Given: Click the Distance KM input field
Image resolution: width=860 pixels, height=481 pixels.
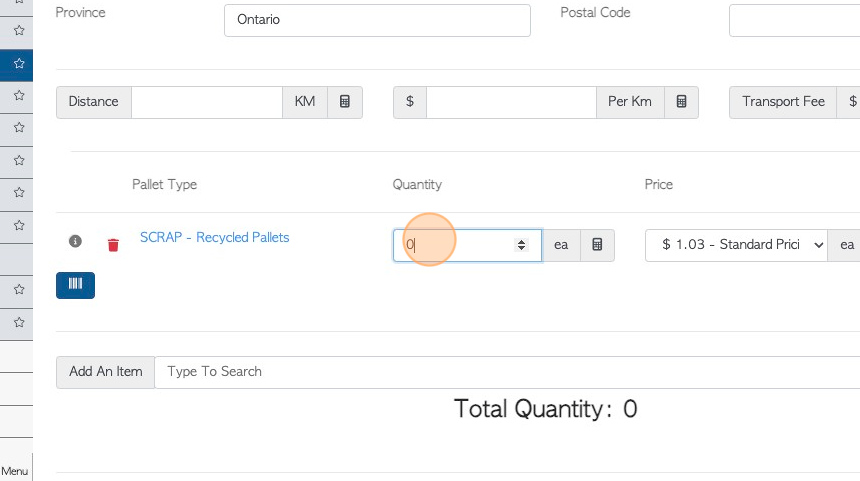Looking at the screenshot, I should [x=207, y=102].
